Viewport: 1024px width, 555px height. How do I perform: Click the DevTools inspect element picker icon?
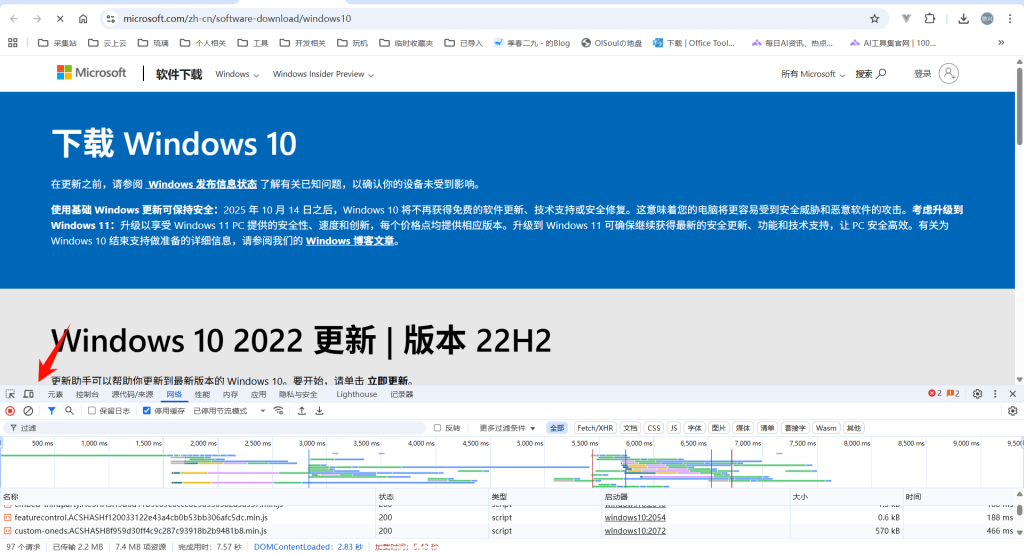point(10,394)
